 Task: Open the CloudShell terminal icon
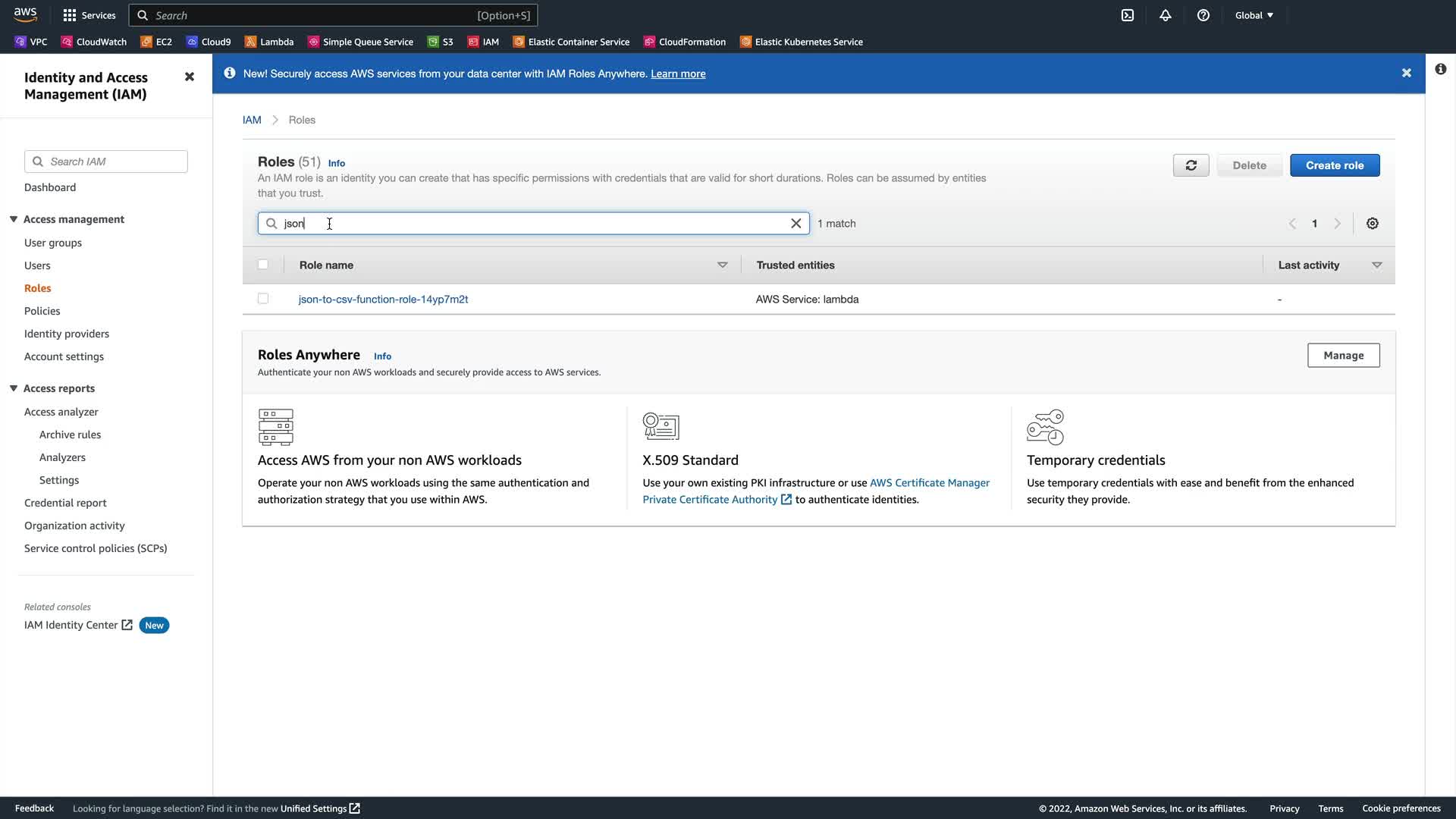pyautogui.click(x=1128, y=15)
